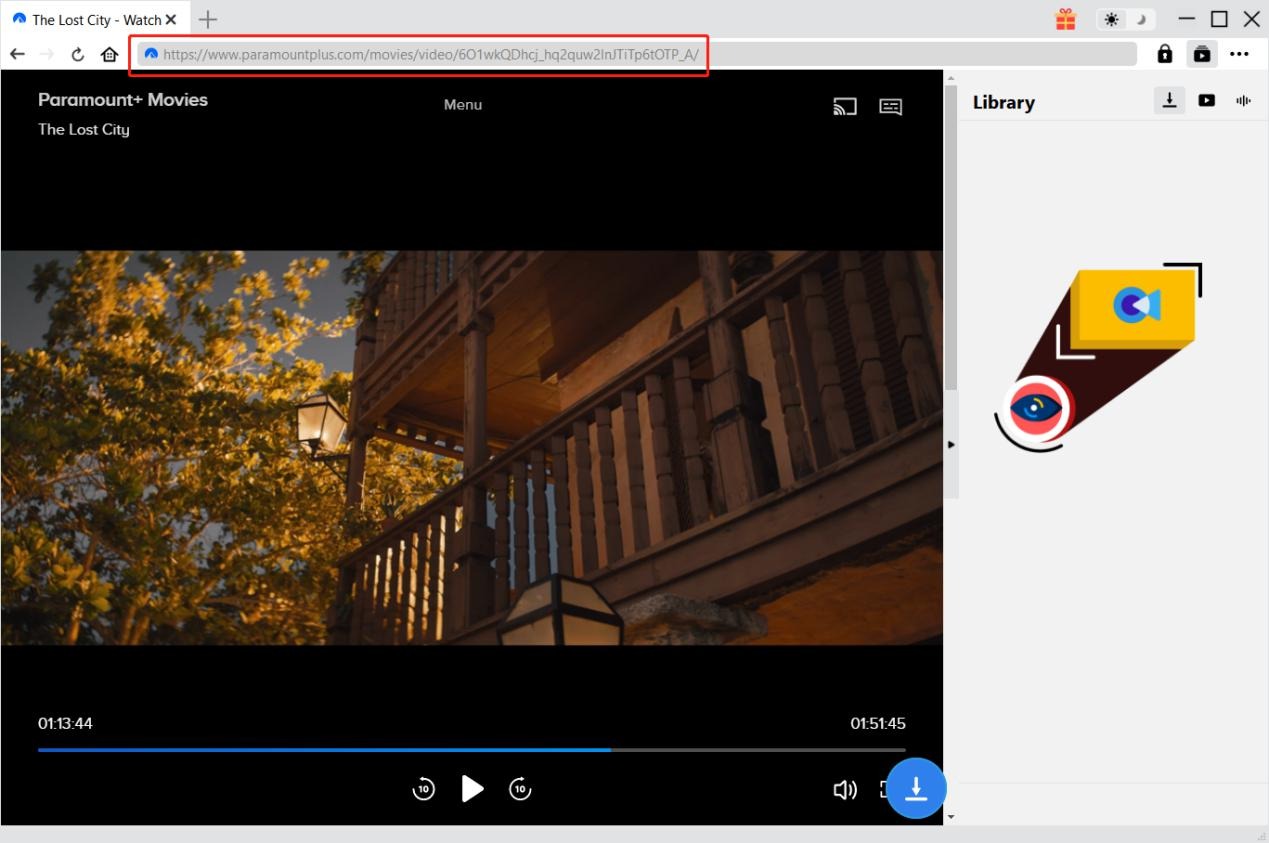Open the CleverGet download manager icon beside address bar
The height and width of the screenshot is (843, 1269).
[1202, 54]
